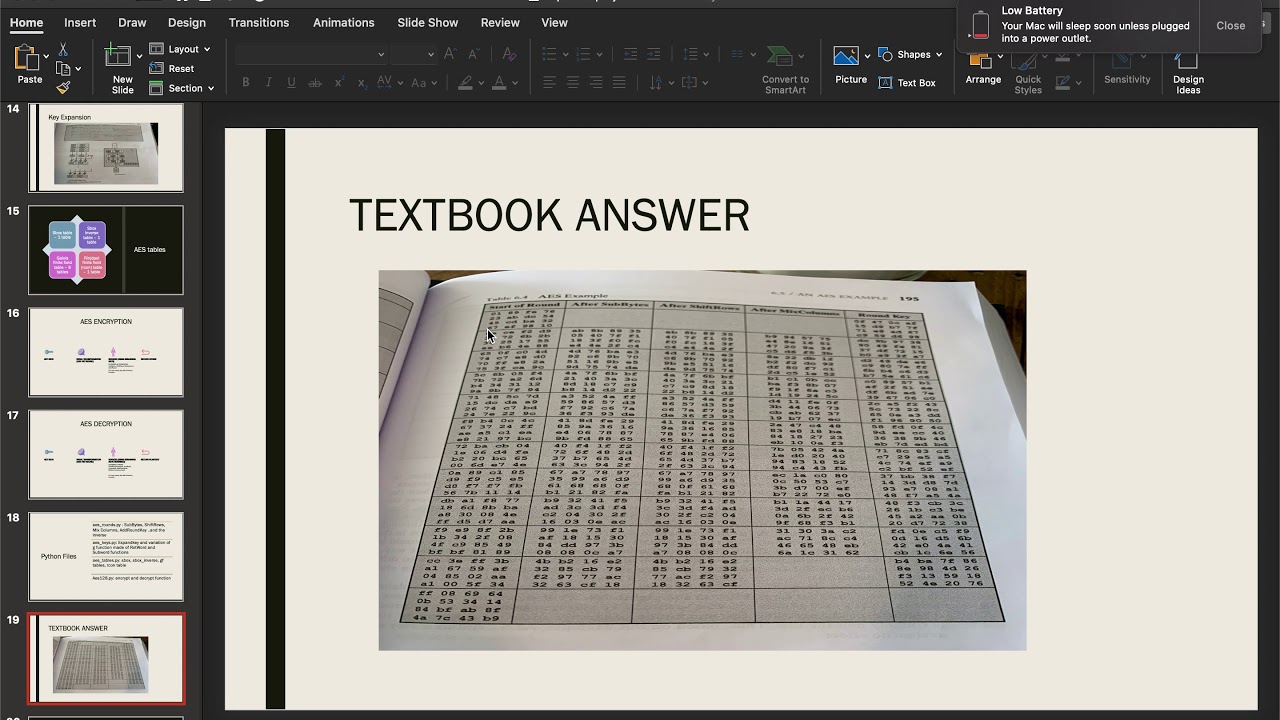
Task: Click the Subscript icon
Action: pos(362,83)
